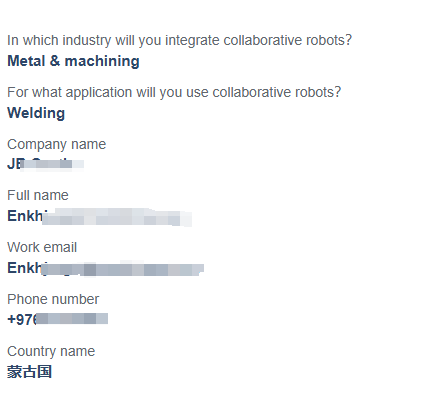The width and height of the screenshot is (432, 399).
Task: Click "Enkh" under the Work email label
Action: tap(25, 268)
